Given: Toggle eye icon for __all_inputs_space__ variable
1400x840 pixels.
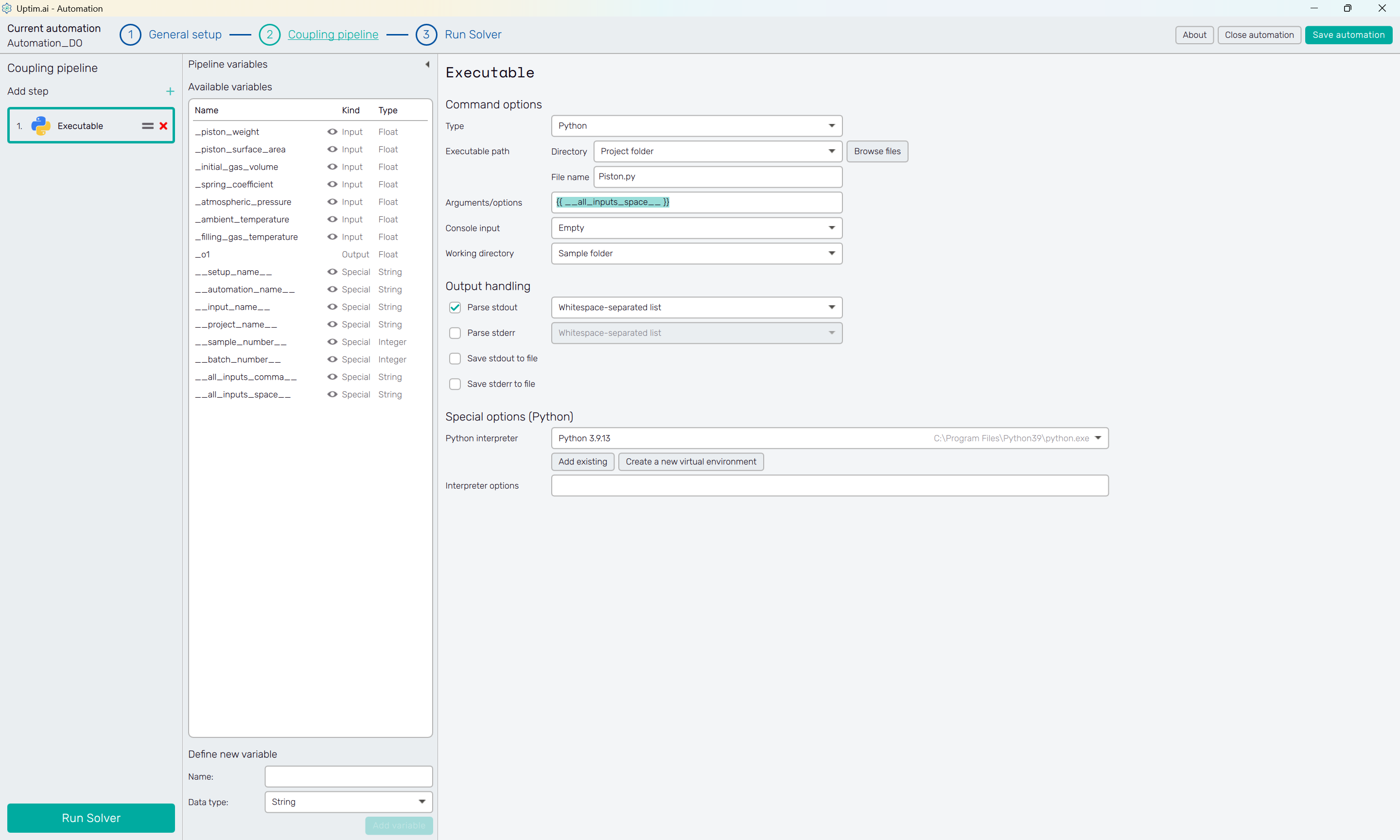Looking at the screenshot, I should [332, 394].
